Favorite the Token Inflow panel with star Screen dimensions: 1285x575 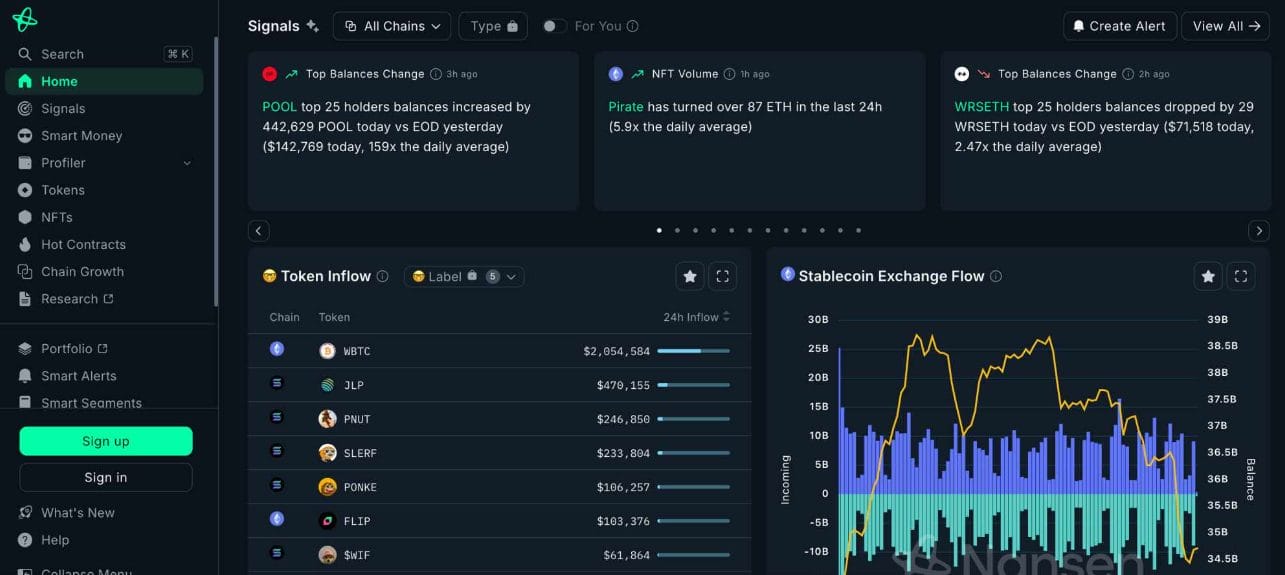click(689, 276)
